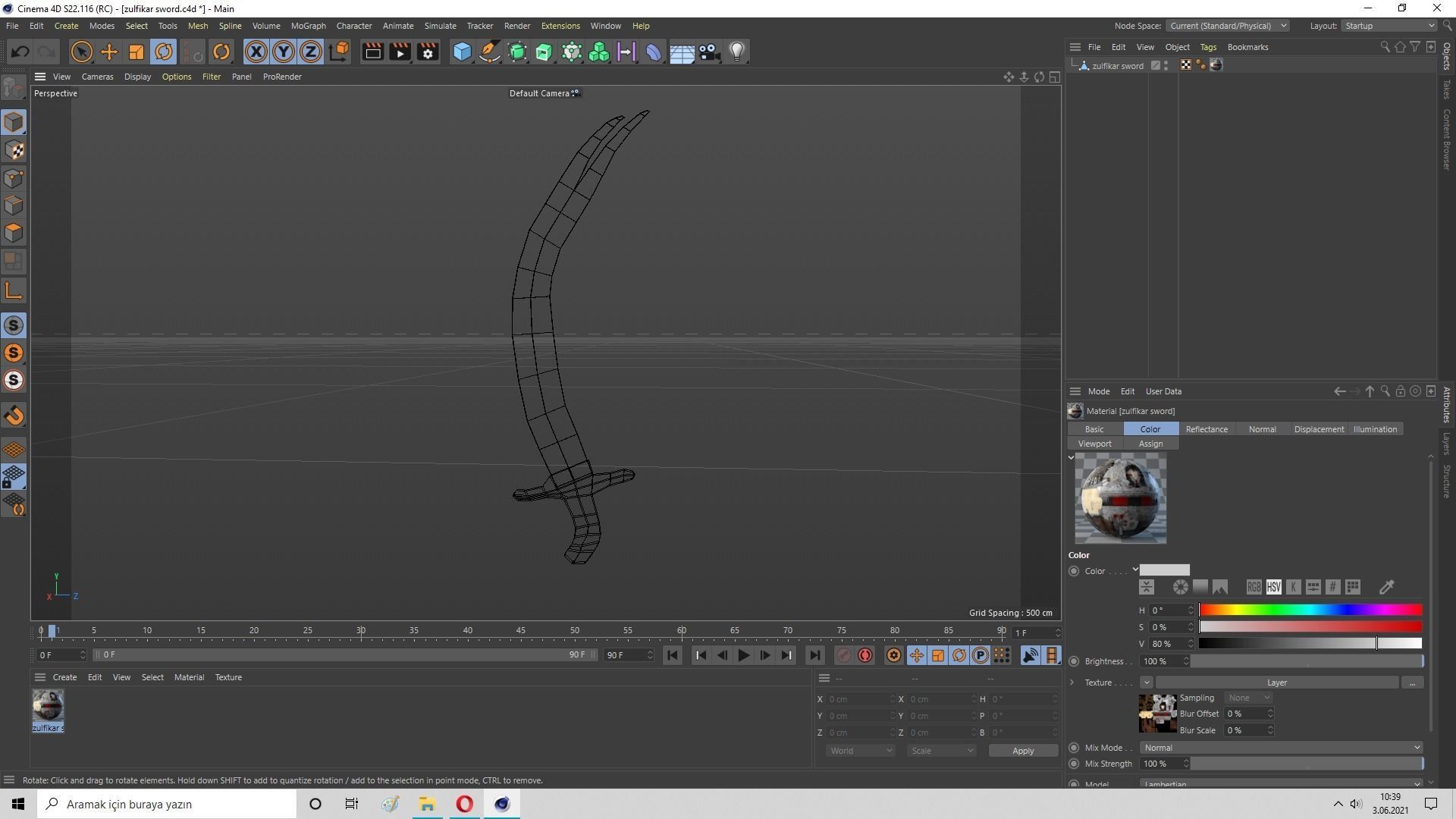Open Node Space dropdown
Screen dimensions: 1456x819
point(1227,26)
